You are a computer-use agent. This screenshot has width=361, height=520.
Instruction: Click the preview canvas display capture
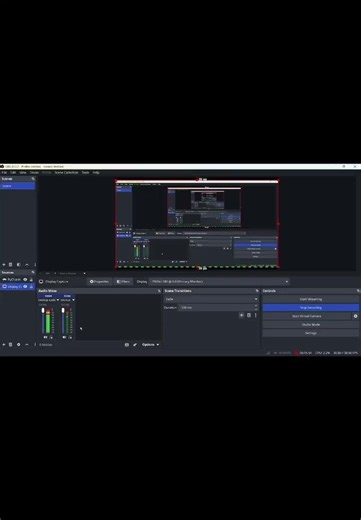coord(197,224)
